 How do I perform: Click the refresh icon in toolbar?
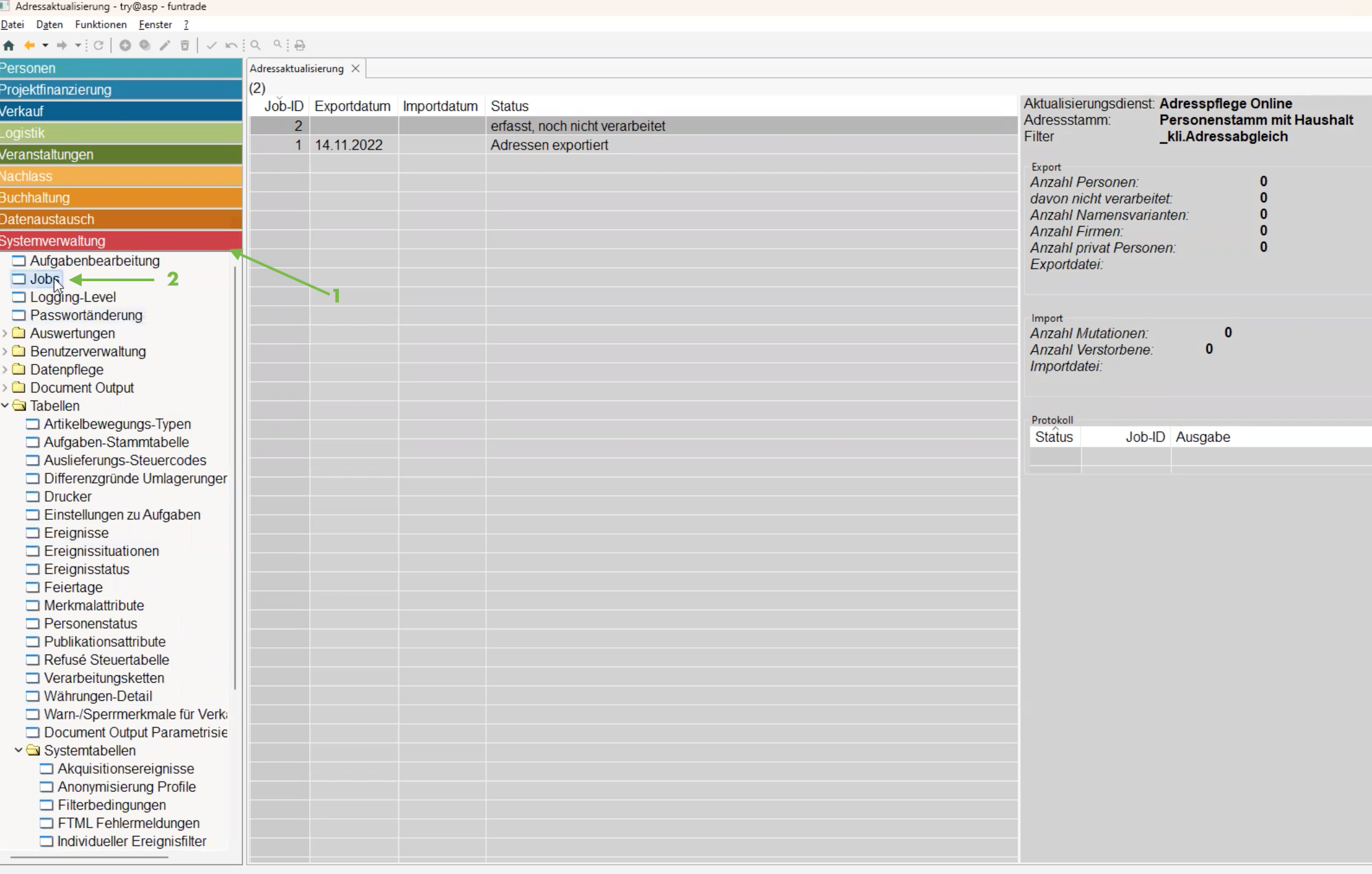(99, 45)
